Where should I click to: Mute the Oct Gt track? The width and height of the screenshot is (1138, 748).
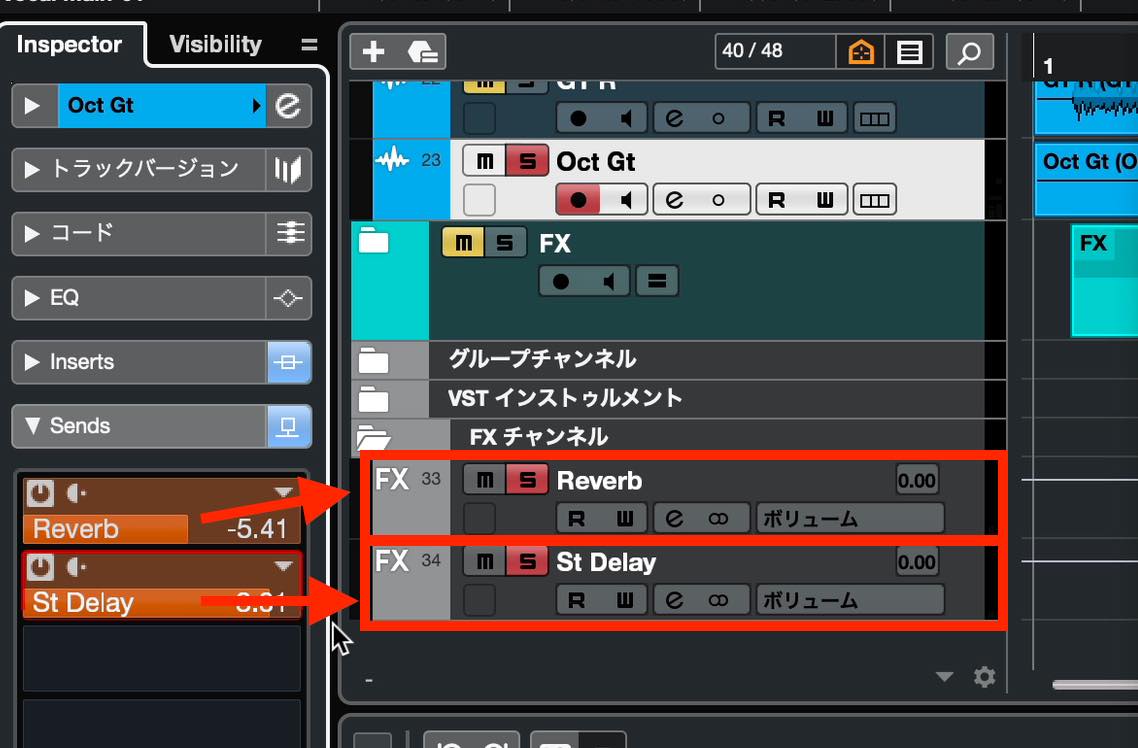click(x=485, y=161)
